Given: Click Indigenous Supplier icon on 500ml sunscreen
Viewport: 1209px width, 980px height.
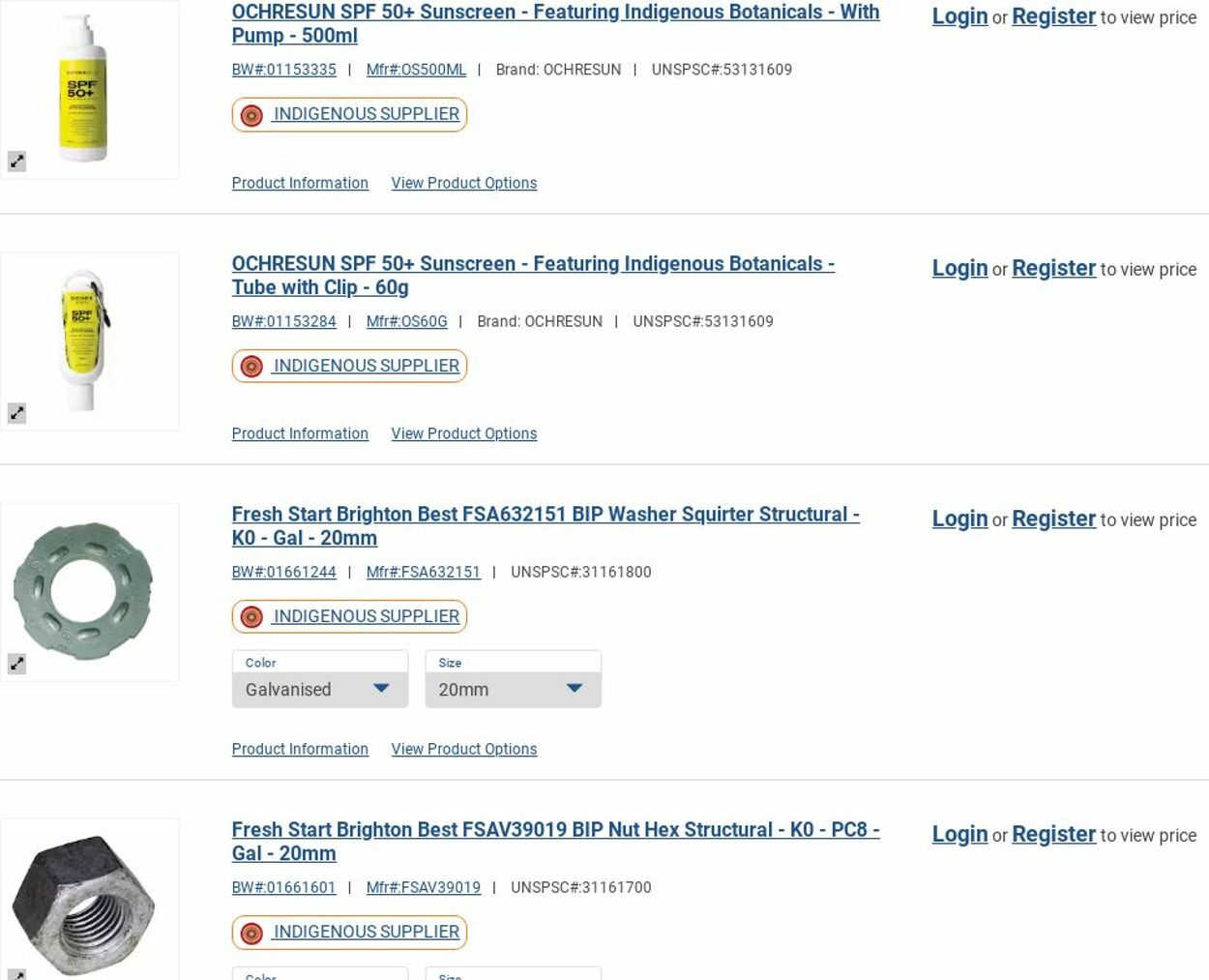Looking at the screenshot, I should [x=251, y=115].
